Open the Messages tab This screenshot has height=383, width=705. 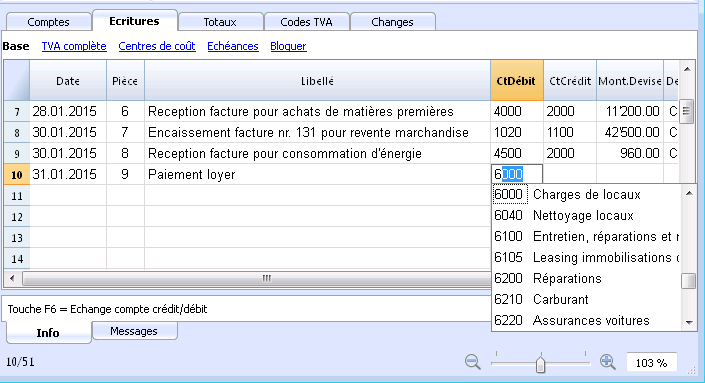click(134, 331)
